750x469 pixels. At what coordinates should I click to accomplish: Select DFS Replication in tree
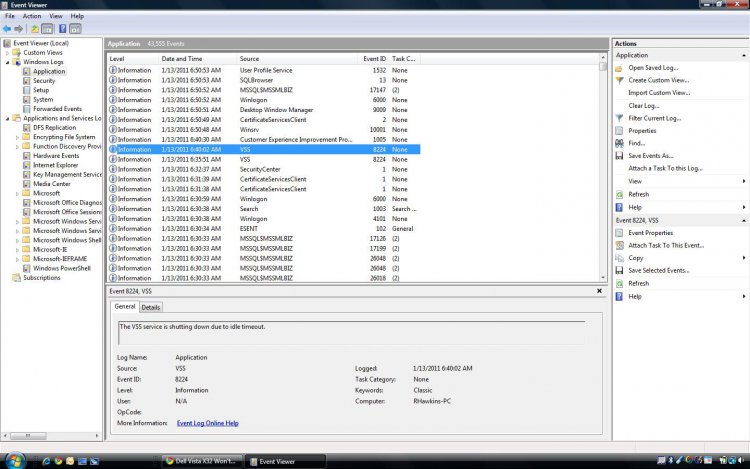click(x=55, y=128)
